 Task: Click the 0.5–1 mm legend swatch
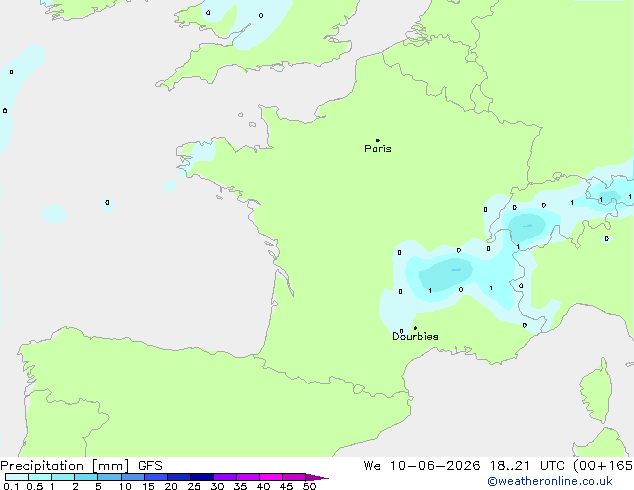(x=40, y=477)
